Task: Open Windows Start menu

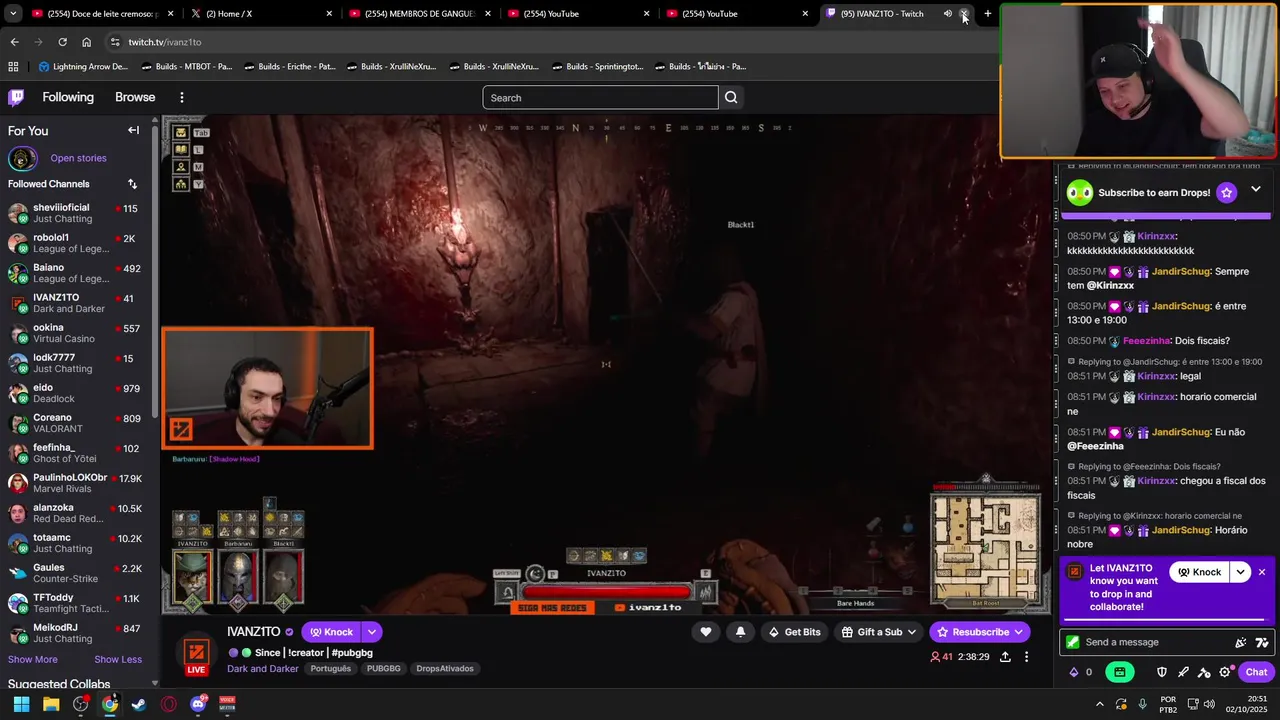Action: (x=21, y=704)
